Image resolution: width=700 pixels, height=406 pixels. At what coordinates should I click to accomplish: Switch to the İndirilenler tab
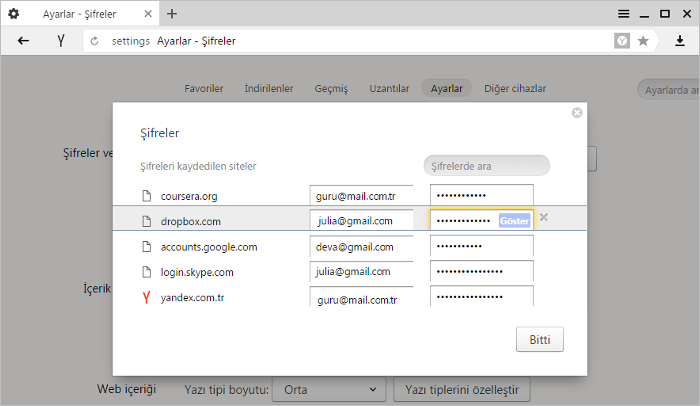click(x=269, y=88)
